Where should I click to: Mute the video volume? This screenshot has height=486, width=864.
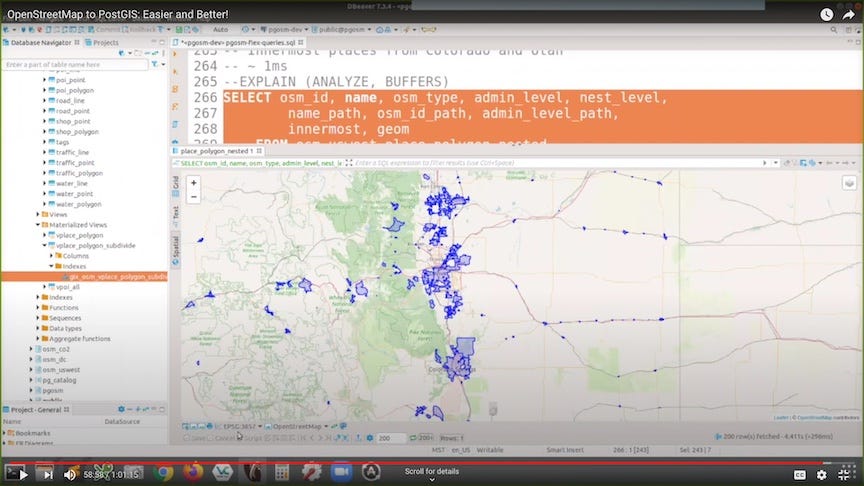coord(70,474)
